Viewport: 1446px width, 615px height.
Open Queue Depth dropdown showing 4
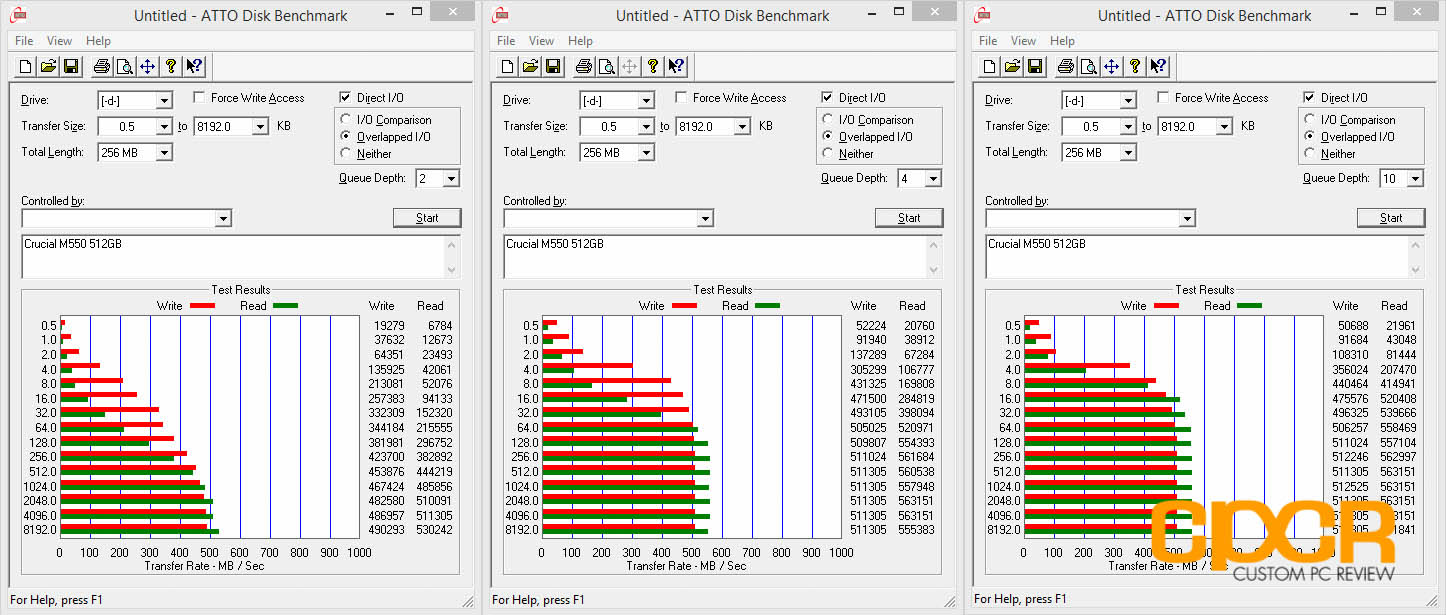pos(933,179)
